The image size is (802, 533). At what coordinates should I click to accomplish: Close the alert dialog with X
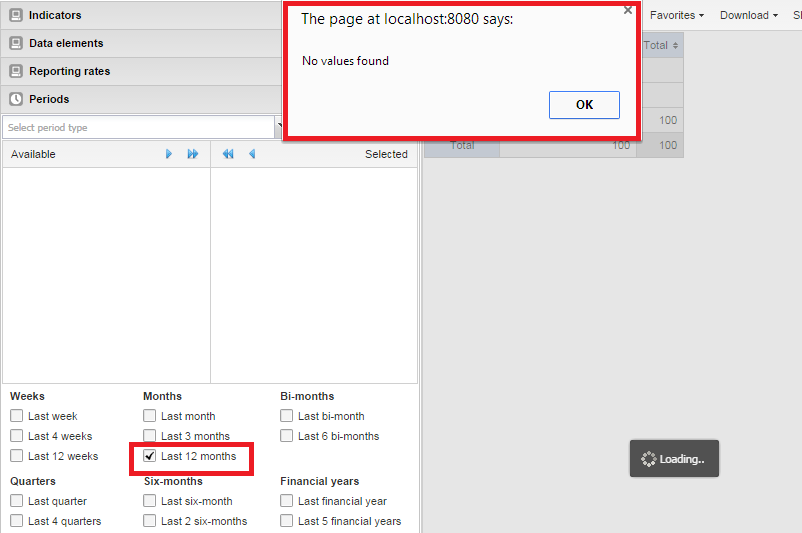click(628, 10)
